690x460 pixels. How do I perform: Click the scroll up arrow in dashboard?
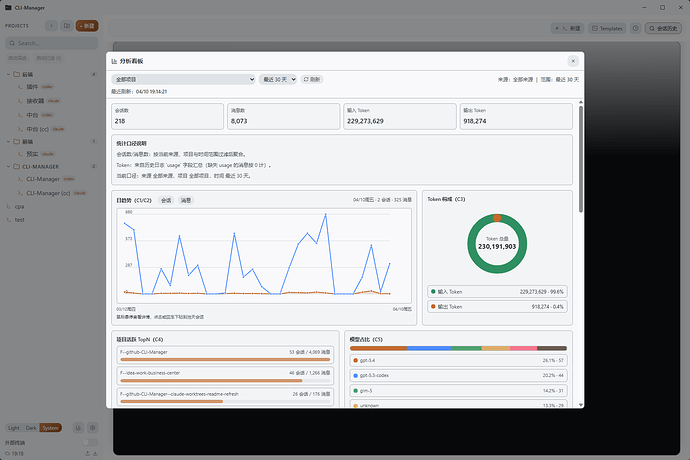coord(580,102)
